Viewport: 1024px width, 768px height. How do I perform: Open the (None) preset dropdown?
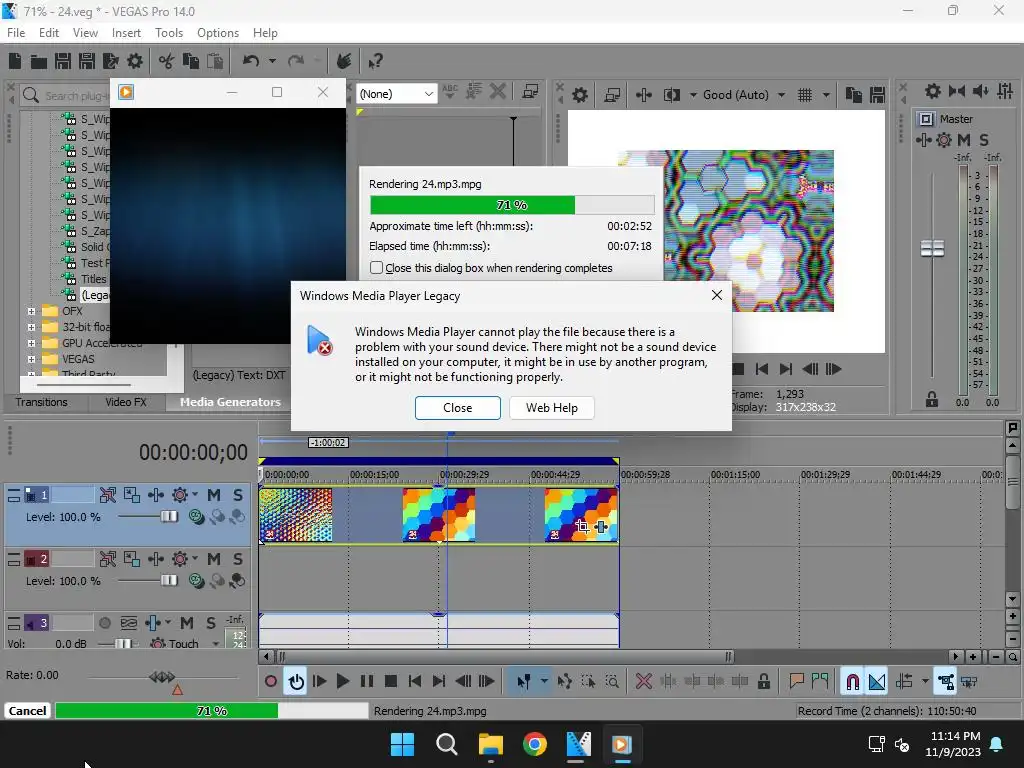click(x=396, y=94)
